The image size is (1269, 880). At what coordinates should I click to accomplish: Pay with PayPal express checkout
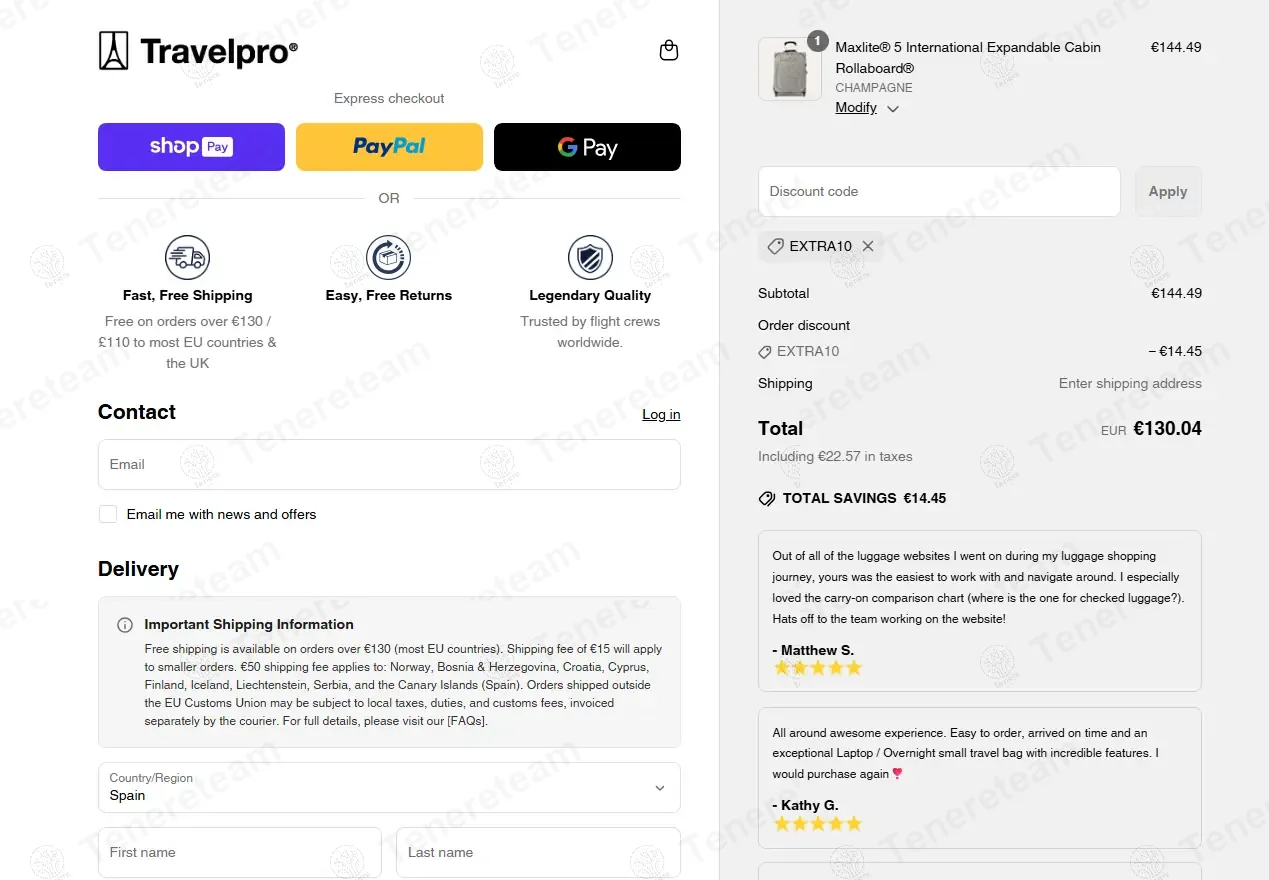(389, 147)
